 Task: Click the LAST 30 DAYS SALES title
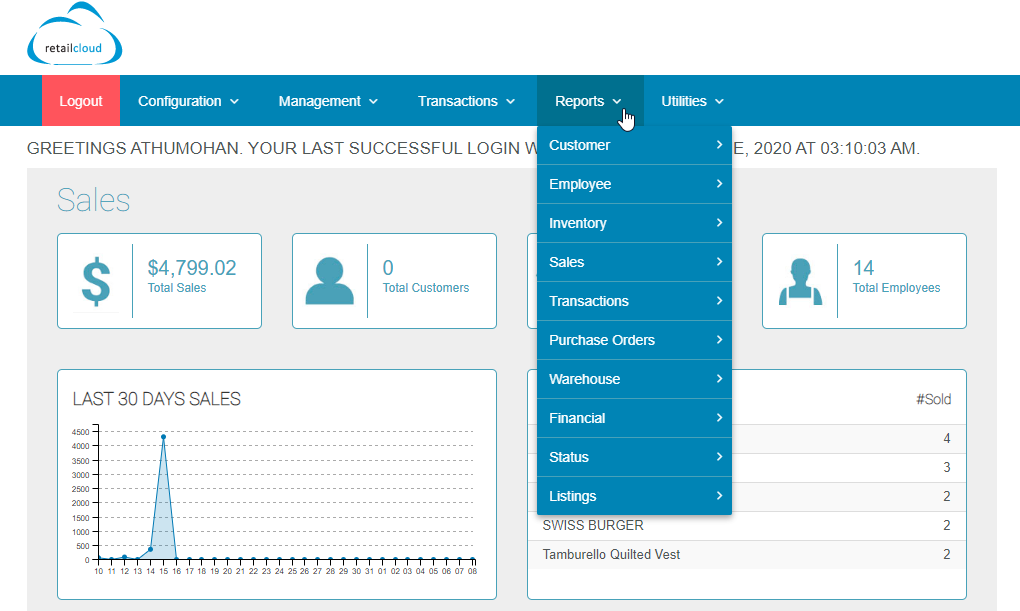click(157, 399)
